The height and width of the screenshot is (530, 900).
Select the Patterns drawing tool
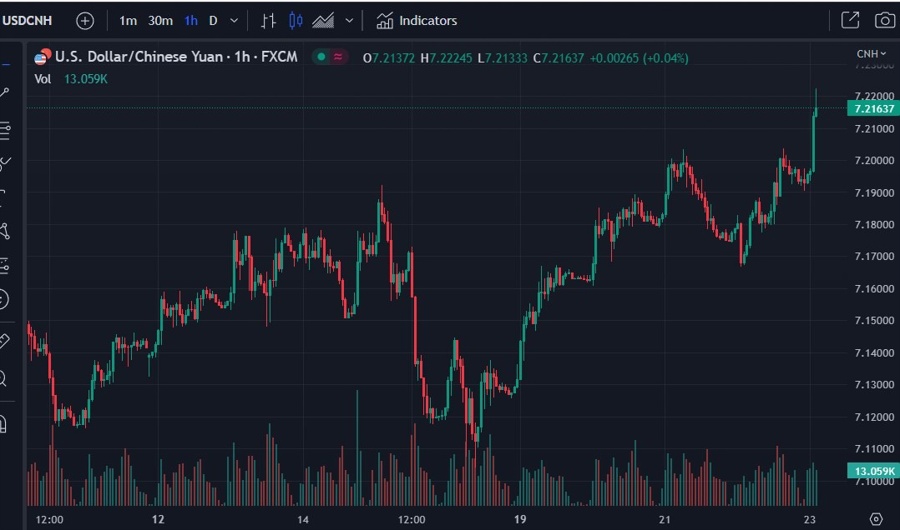tap(5, 231)
